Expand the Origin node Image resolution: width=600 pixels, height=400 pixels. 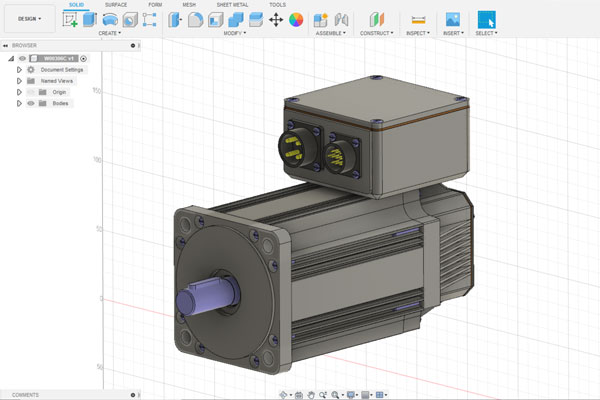(19, 92)
